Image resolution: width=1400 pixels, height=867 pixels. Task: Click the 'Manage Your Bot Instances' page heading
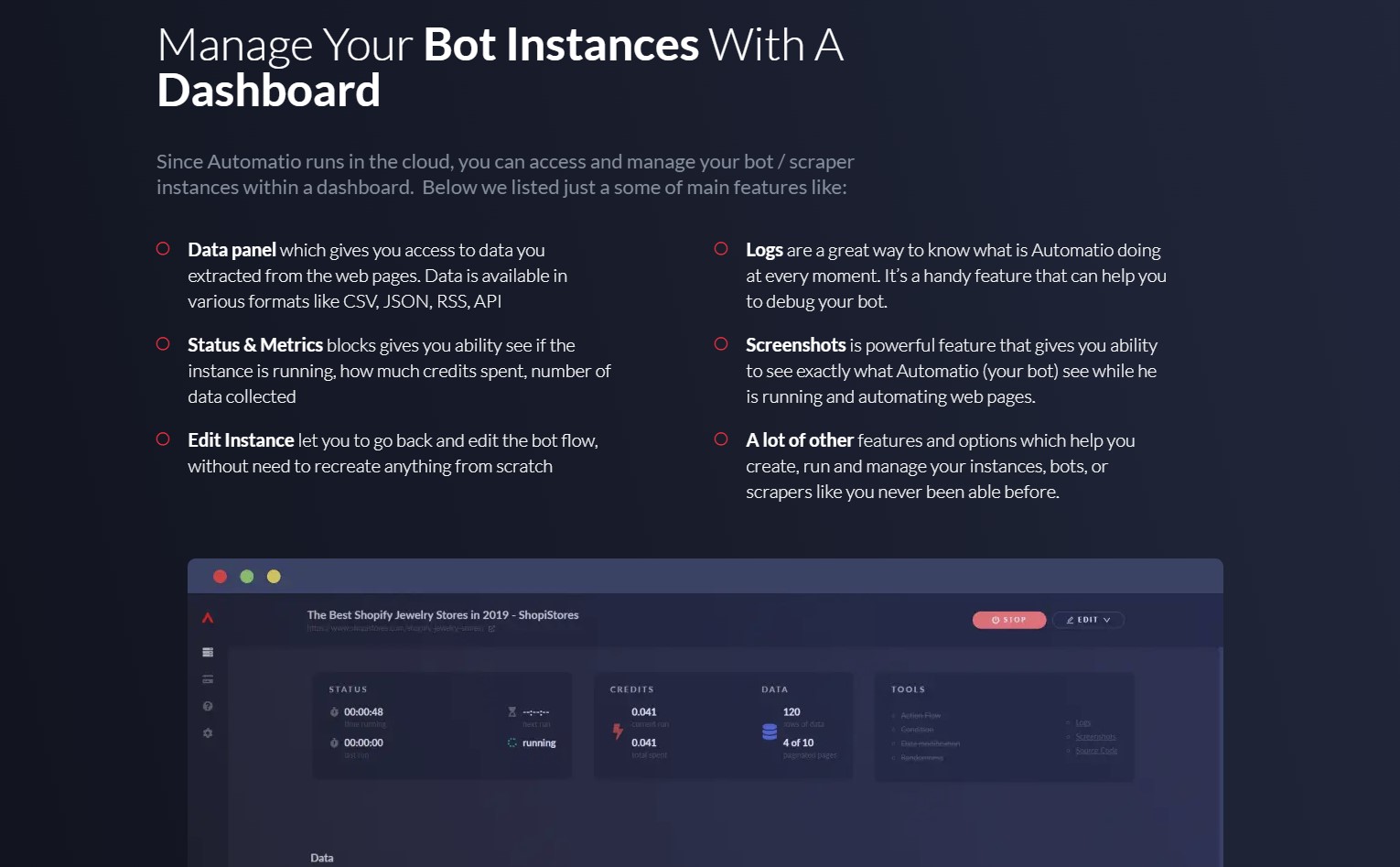(x=500, y=68)
